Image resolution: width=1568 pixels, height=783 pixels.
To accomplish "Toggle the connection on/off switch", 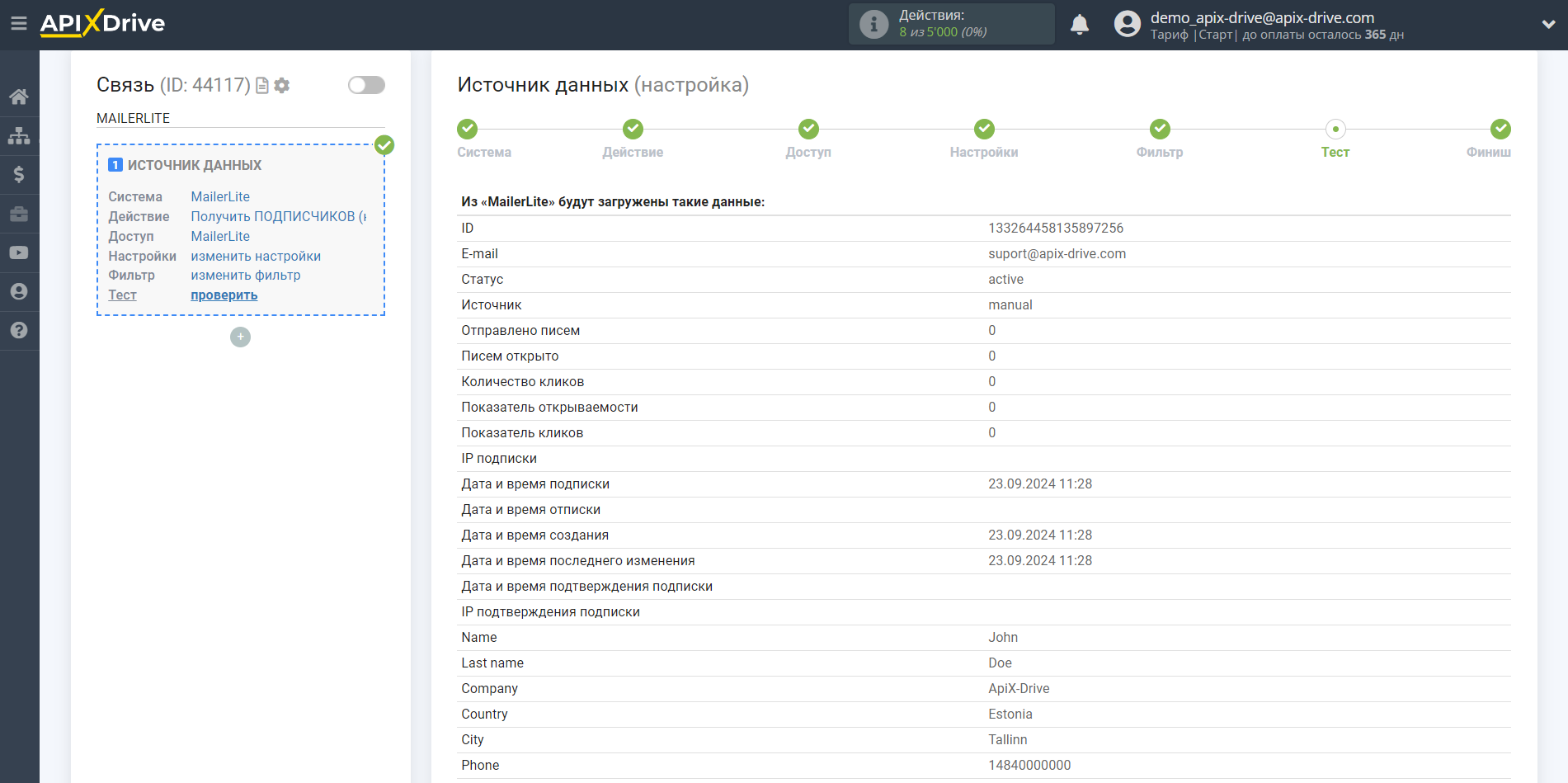I will point(366,85).
